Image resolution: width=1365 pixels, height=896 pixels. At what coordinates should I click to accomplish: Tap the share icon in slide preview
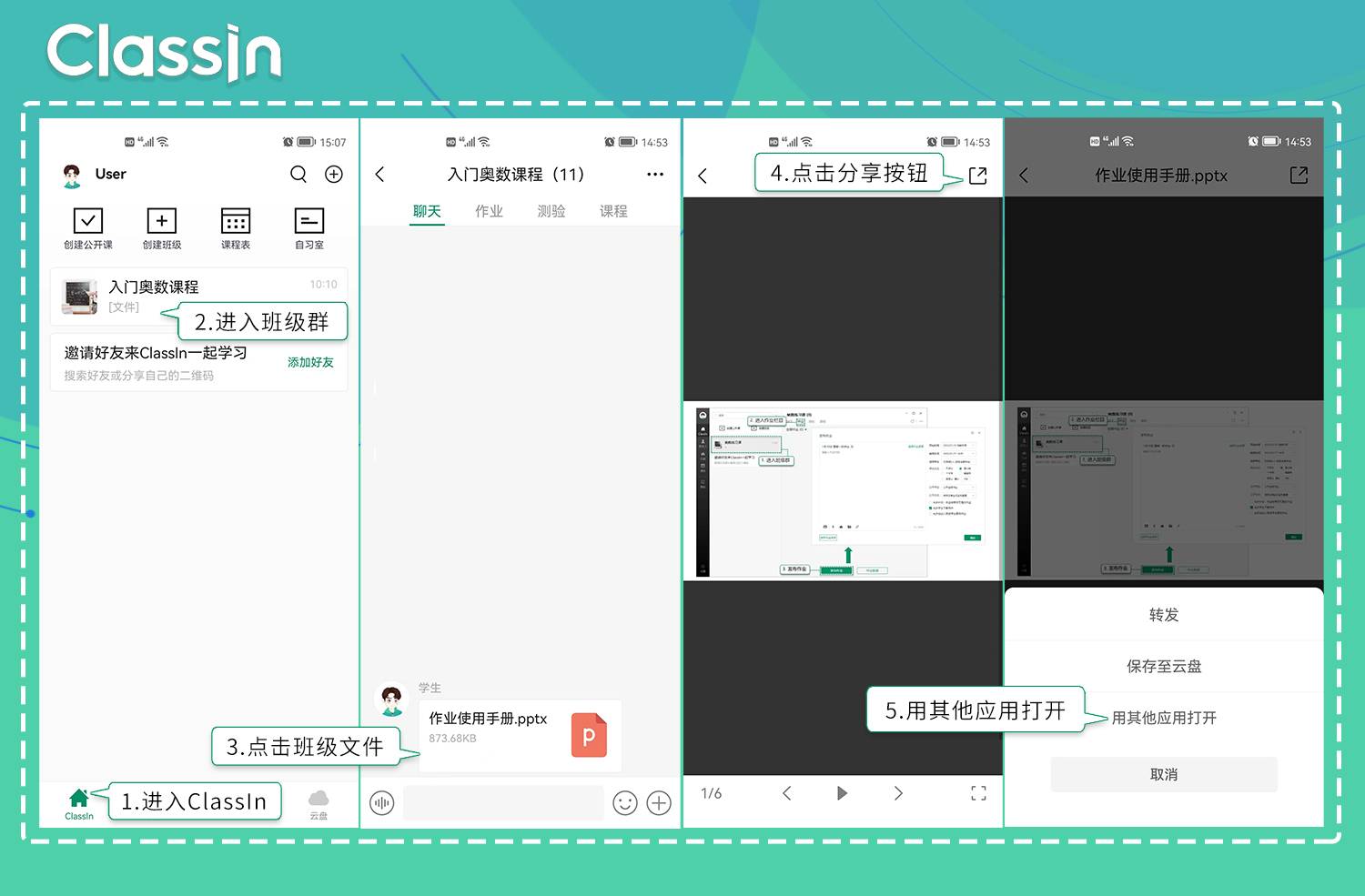[x=978, y=176]
